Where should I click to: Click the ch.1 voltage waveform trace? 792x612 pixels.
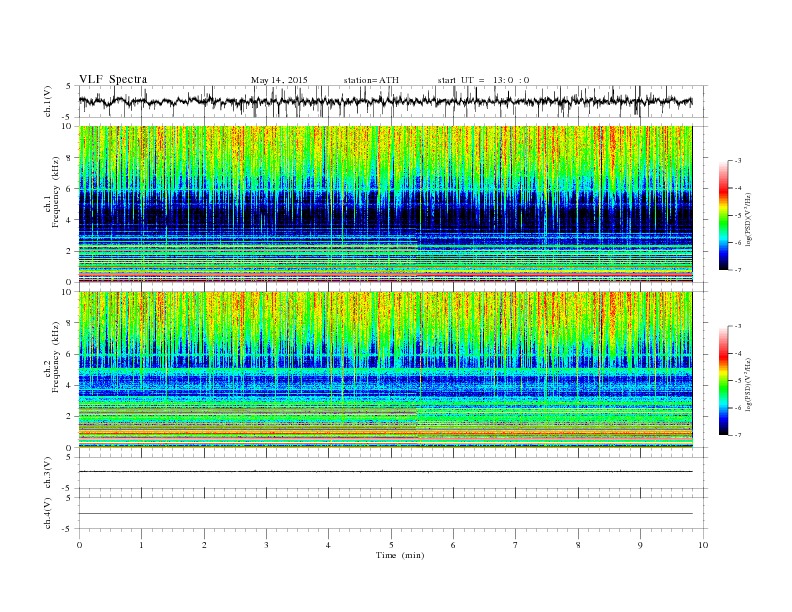click(x=385, y=101)
